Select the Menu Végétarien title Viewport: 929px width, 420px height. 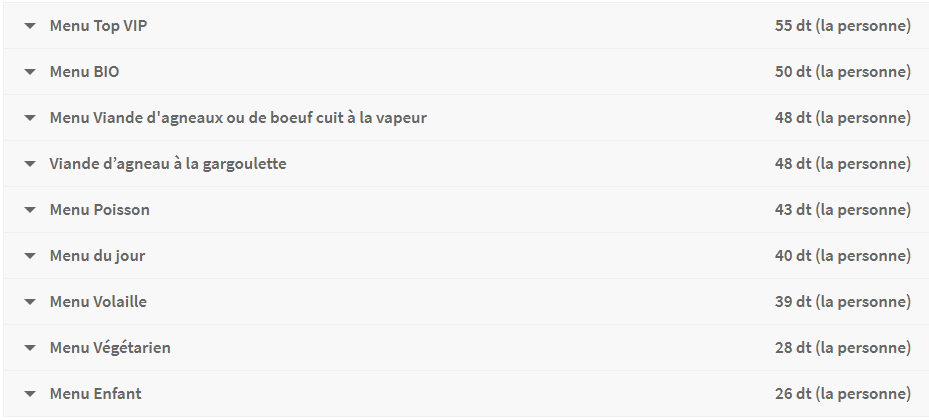[x=110, y=348]
